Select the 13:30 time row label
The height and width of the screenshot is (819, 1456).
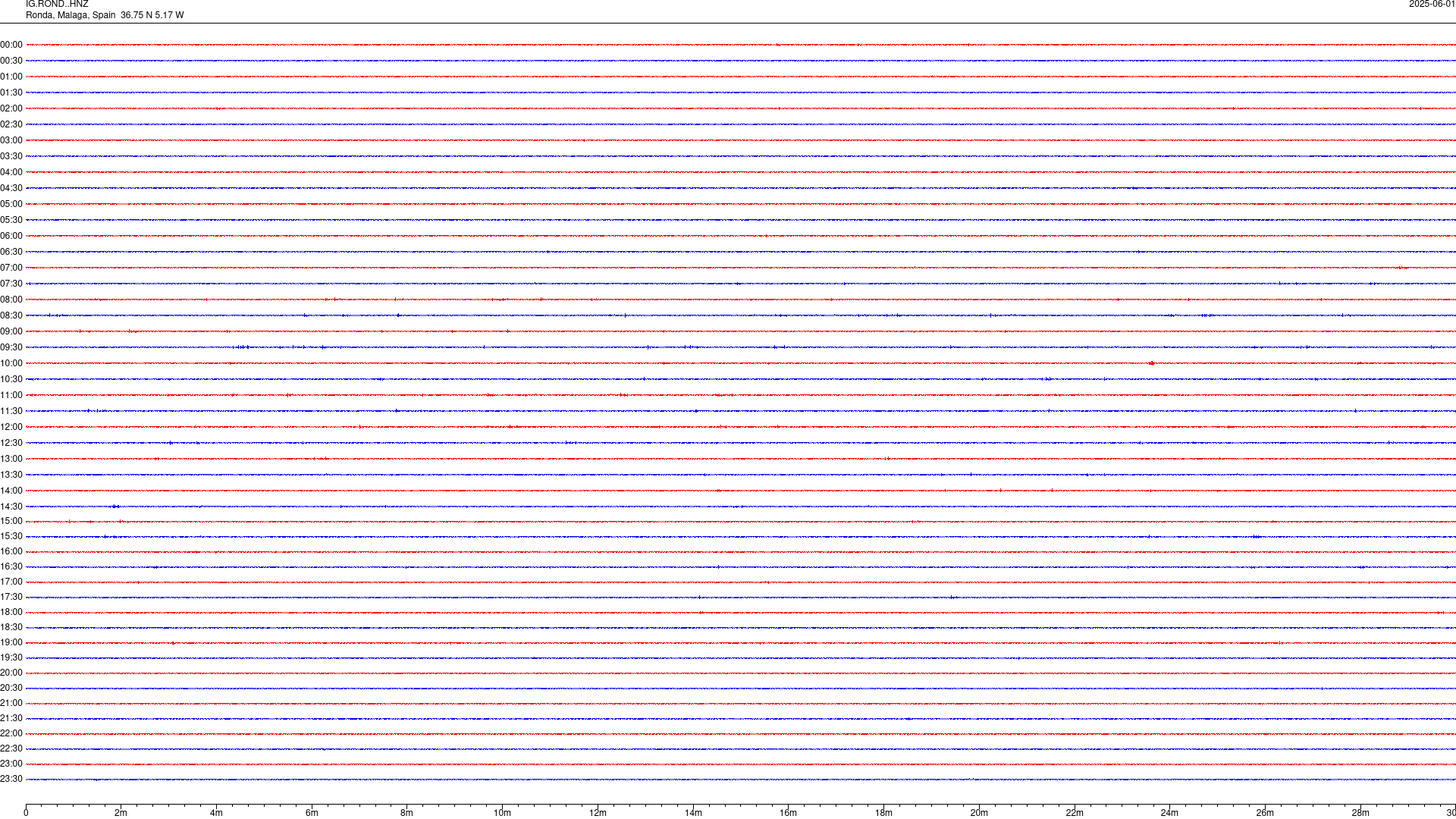point(11,475)
